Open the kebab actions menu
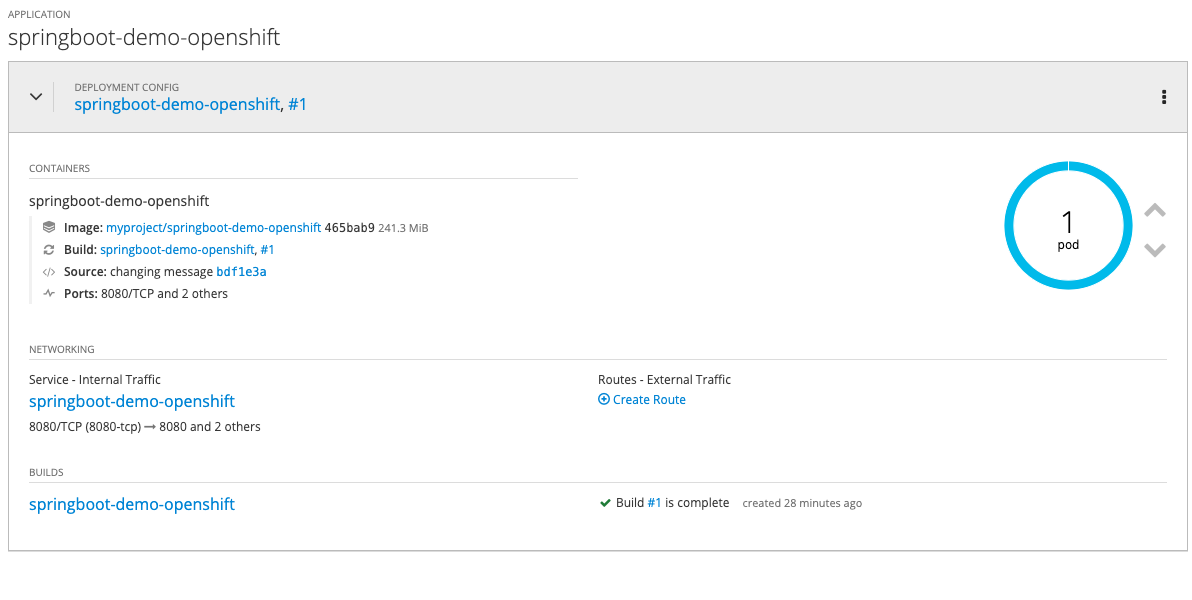This screenshot has height=600, width=1192. click(x=1164, y=97)
